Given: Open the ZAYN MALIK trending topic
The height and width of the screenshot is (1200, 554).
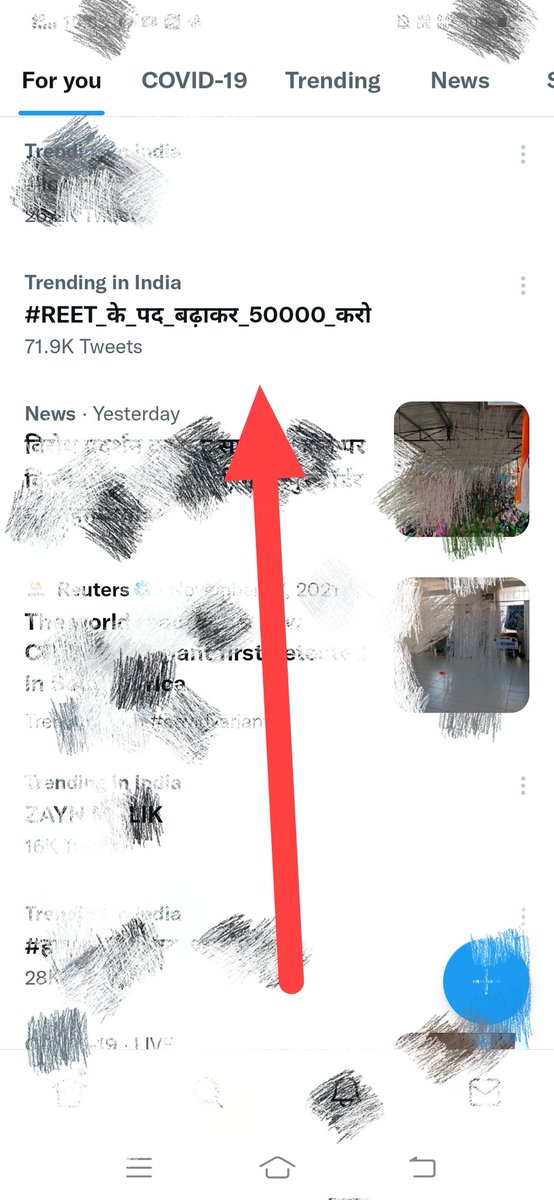Looking at the screenshot, I should [x=94, y=815].
